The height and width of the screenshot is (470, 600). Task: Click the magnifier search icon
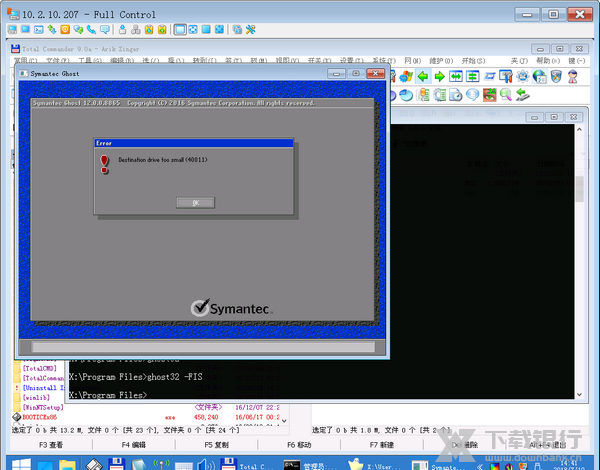[x=505, y=95]
